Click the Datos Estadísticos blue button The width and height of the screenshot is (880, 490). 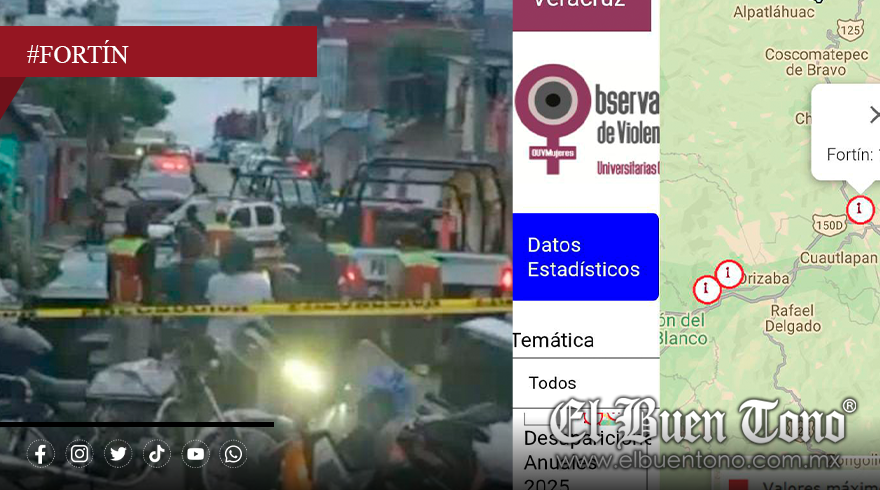pyautogui.click(x=585, y=257)
